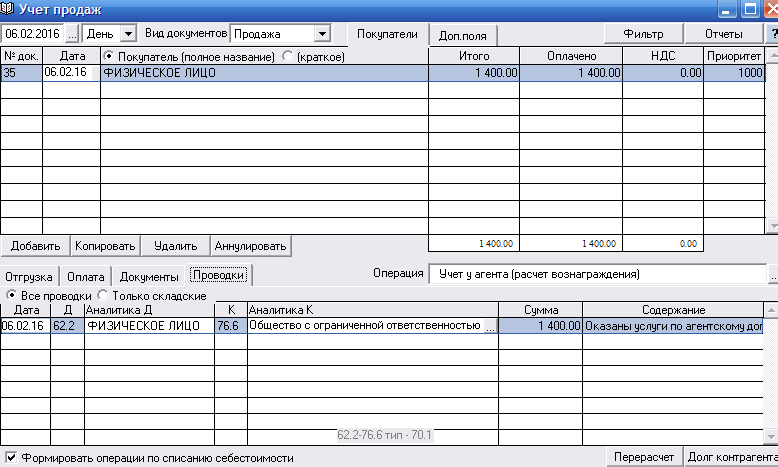Select the (краткое) radio option

click(x=288, y=57)
